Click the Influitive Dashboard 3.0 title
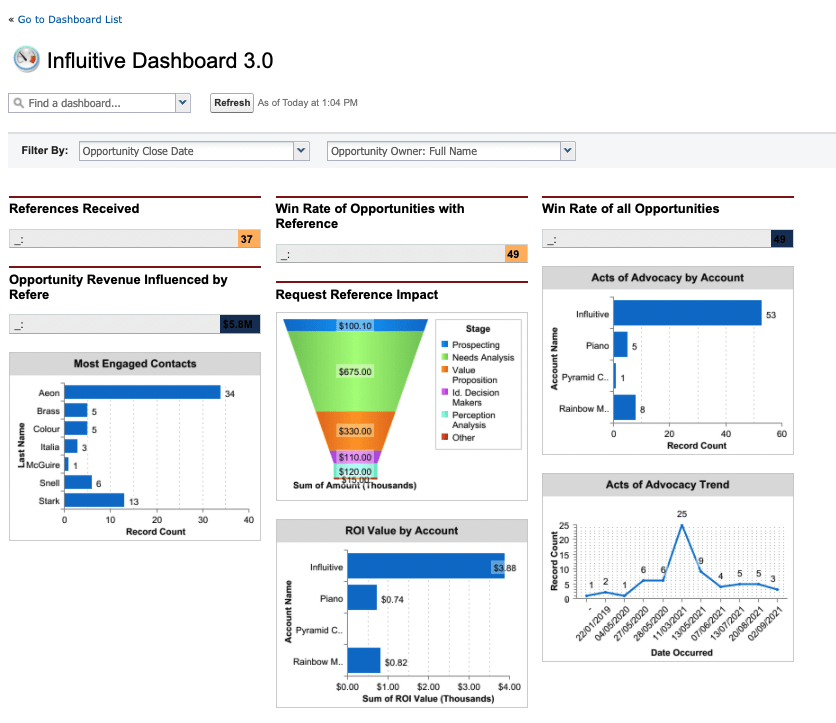The image size is (836, 723). [x=160, y=60]
